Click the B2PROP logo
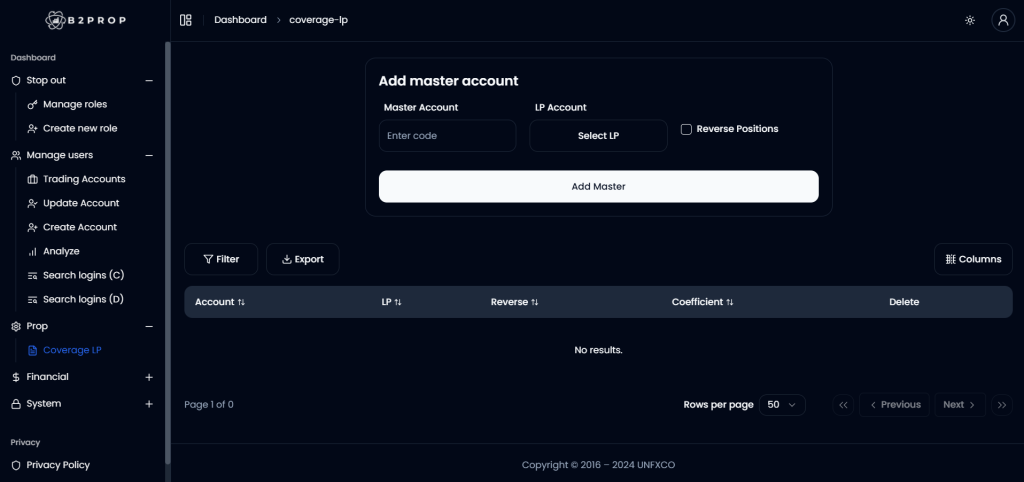Viewport: 1024px width, 482px height. tap(84, 20)
